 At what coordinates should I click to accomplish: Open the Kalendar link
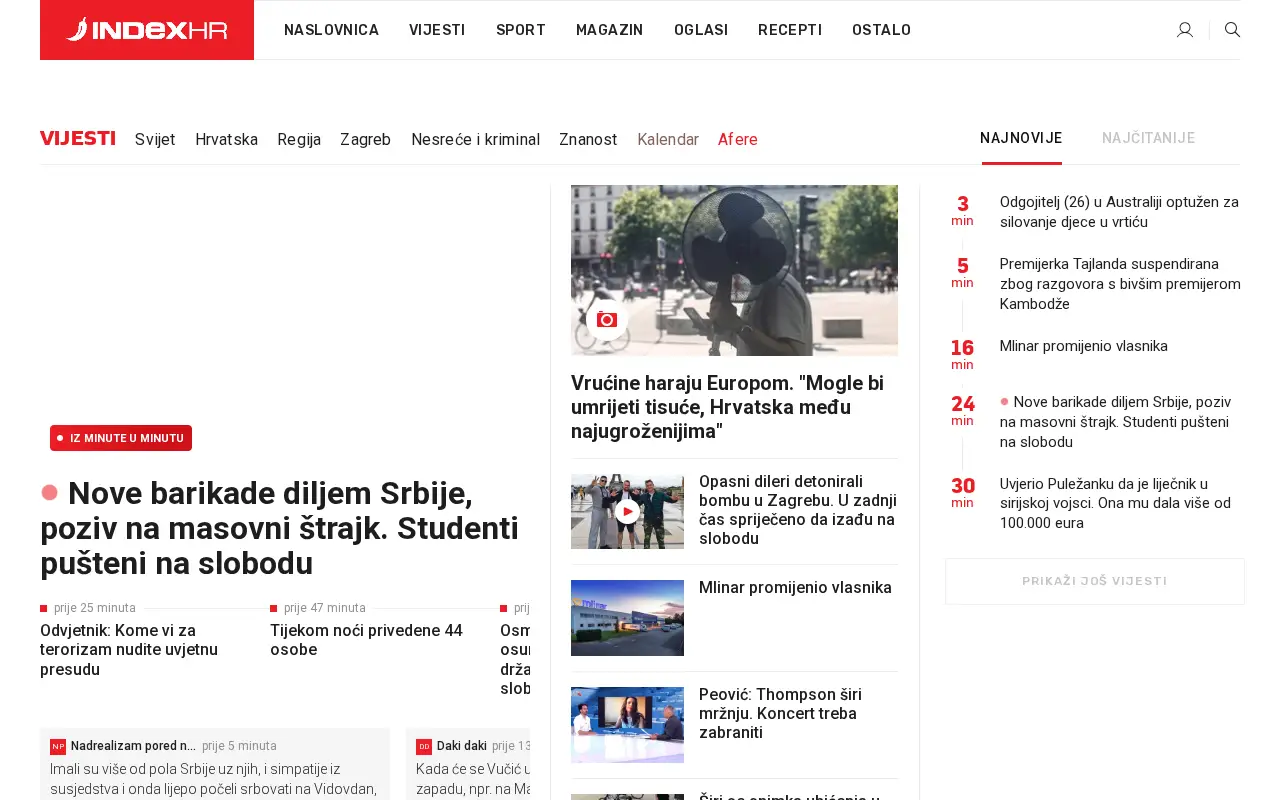tap(668, 140)
